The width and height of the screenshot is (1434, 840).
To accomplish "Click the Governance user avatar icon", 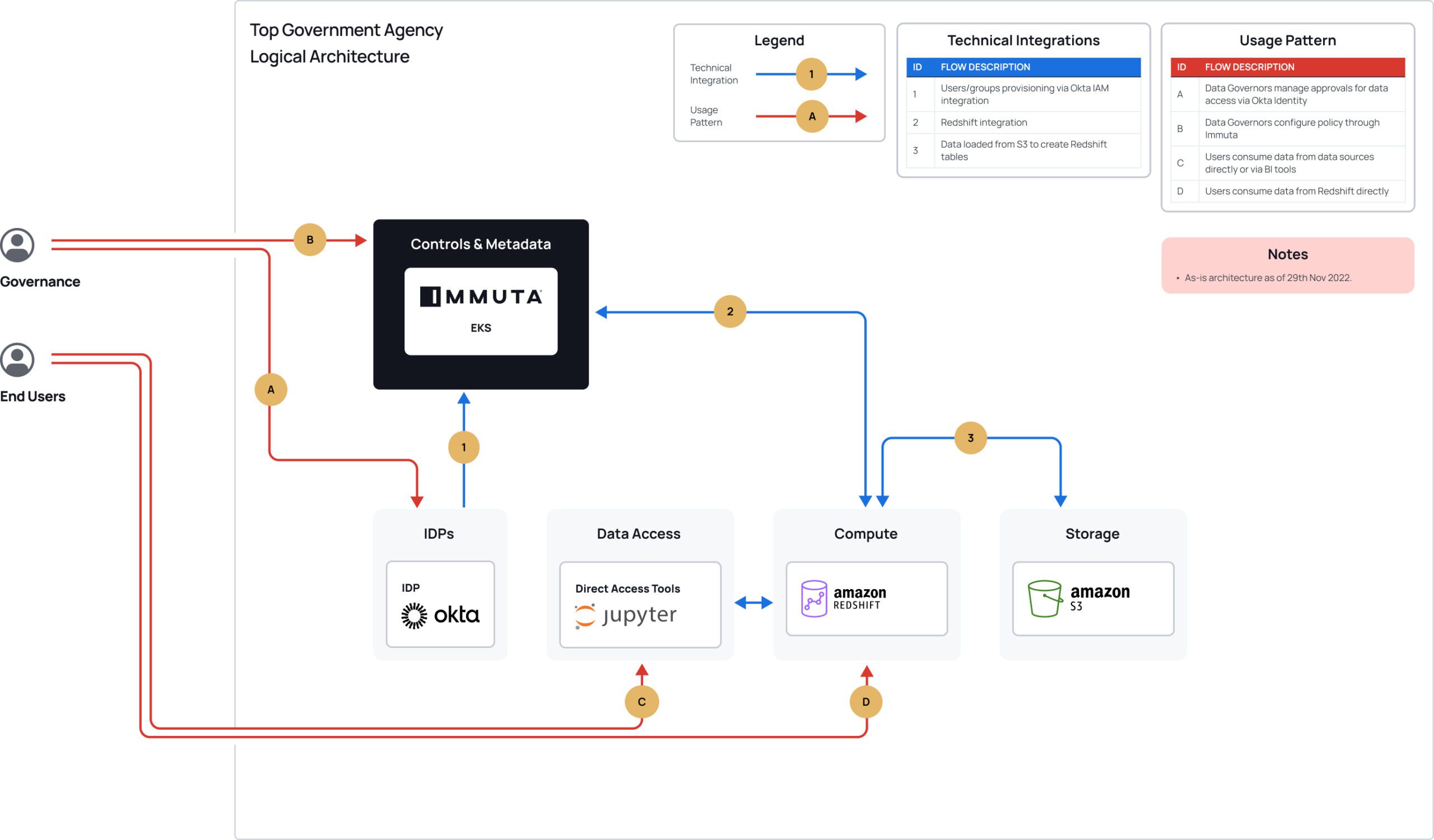I will pos(17,245).
